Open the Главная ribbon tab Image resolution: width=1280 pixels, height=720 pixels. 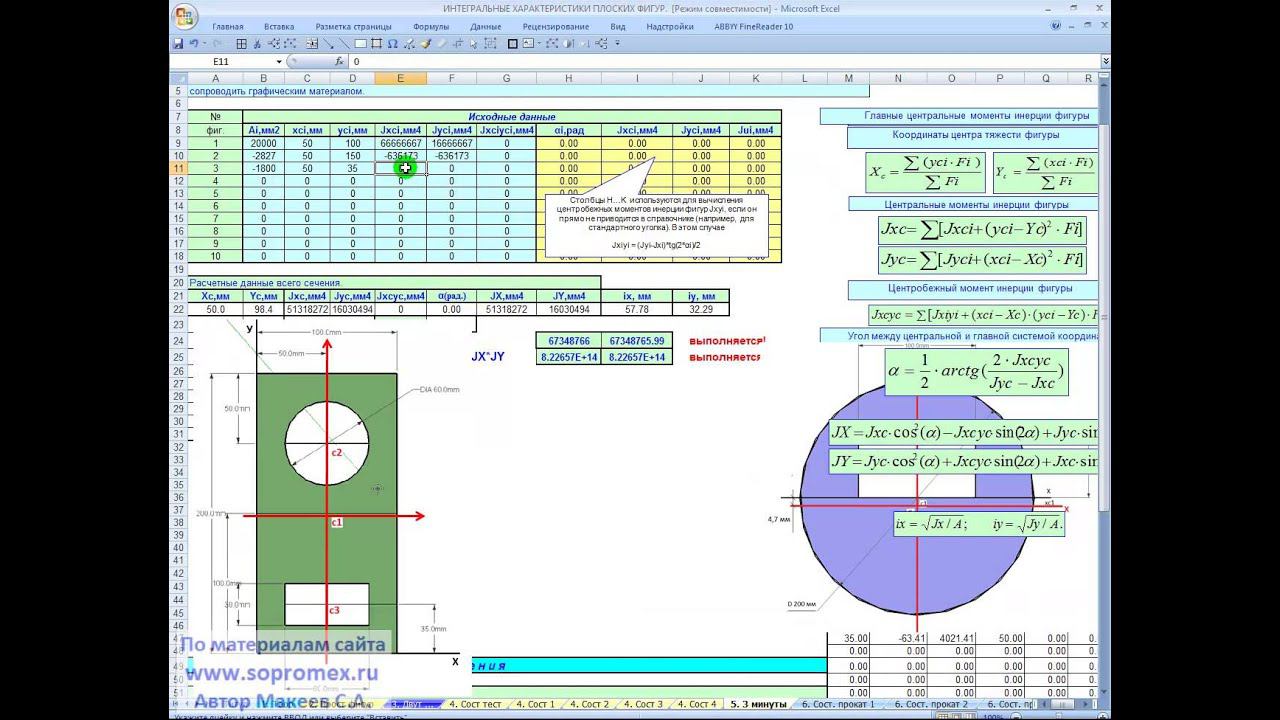click(227, 27)
